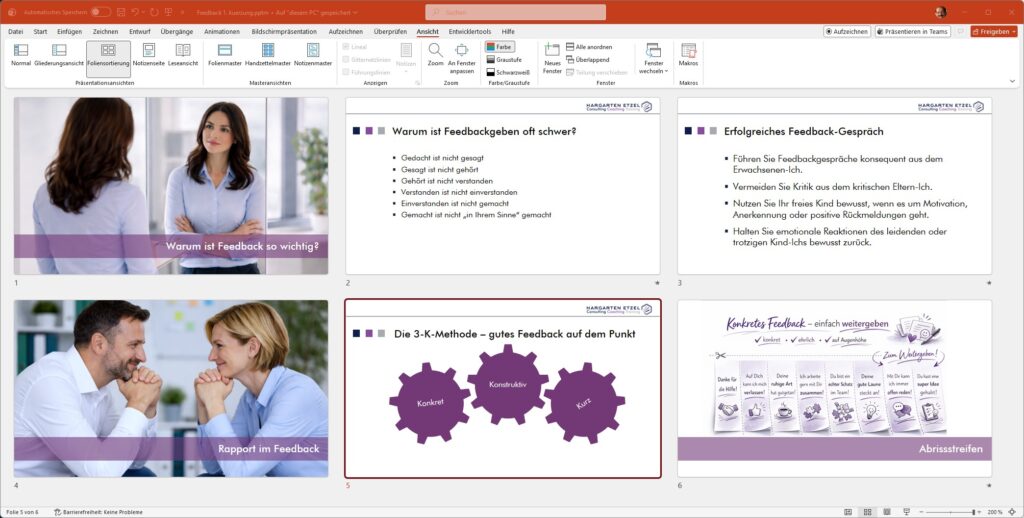The height and width of the screenshot is (518, 1024).
Task: Select the Abrissstreifen slide thumbnail
Action: pyautogui.click(x=834, y=388)
